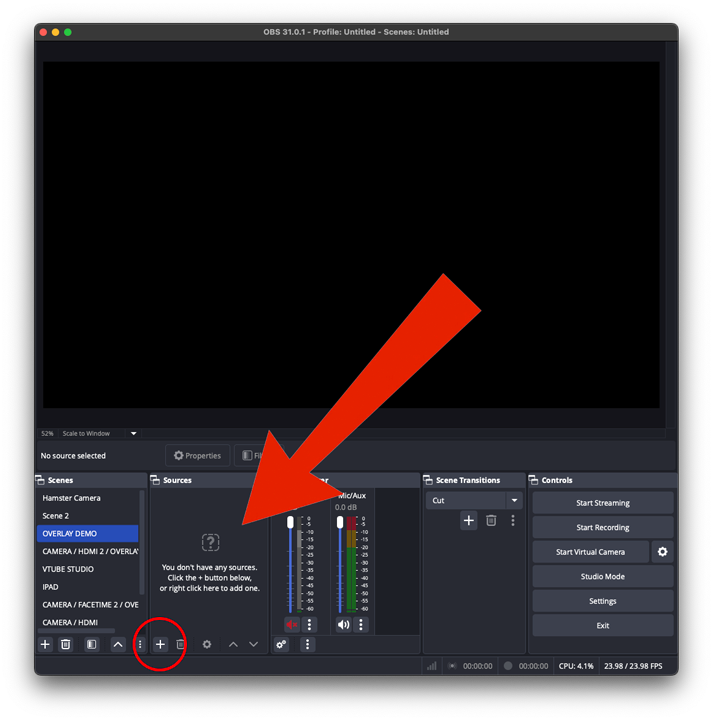Click the add source plus button

[160, 645]
